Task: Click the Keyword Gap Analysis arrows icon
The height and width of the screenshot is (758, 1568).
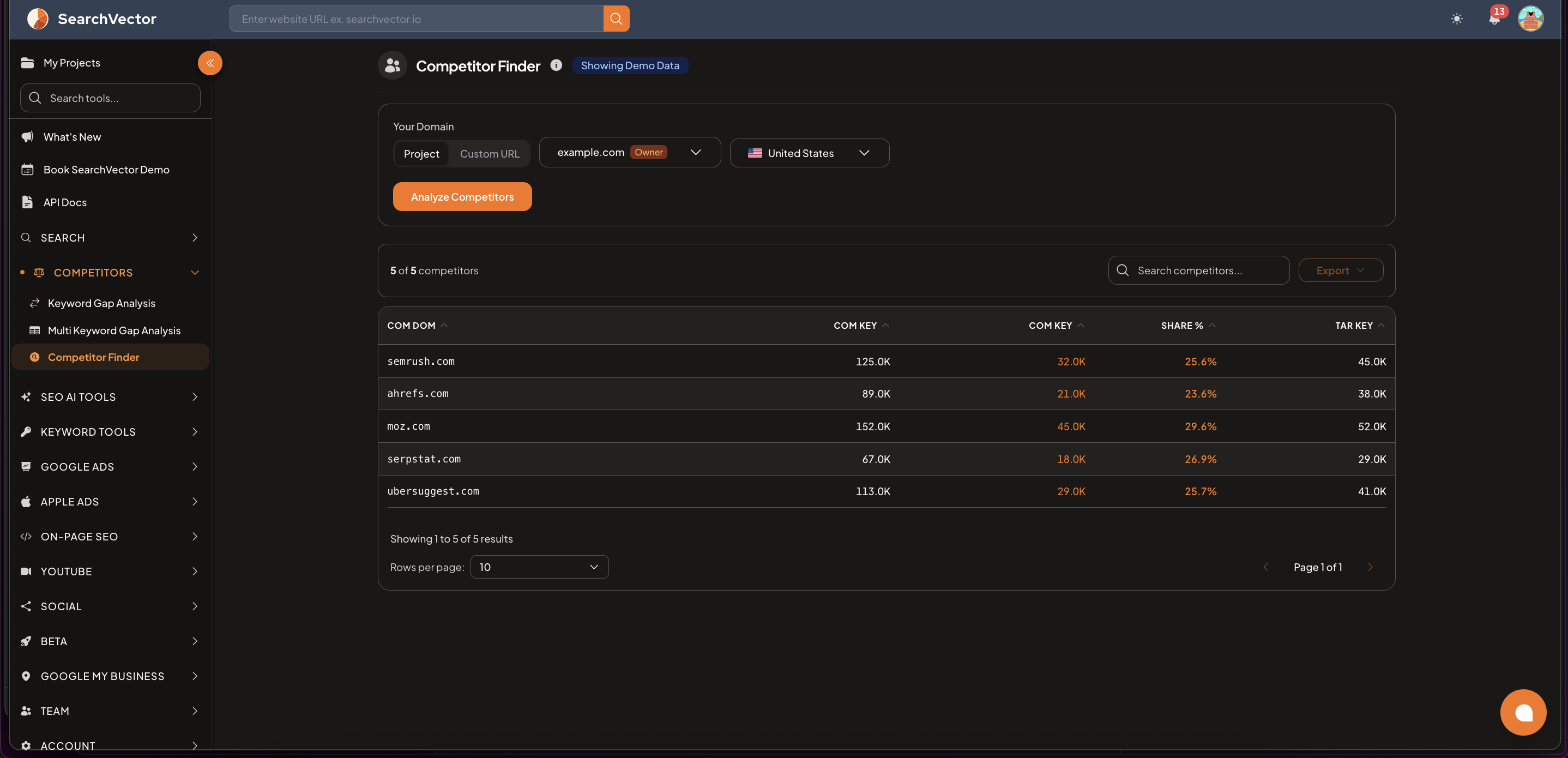Action: (35, 303)
